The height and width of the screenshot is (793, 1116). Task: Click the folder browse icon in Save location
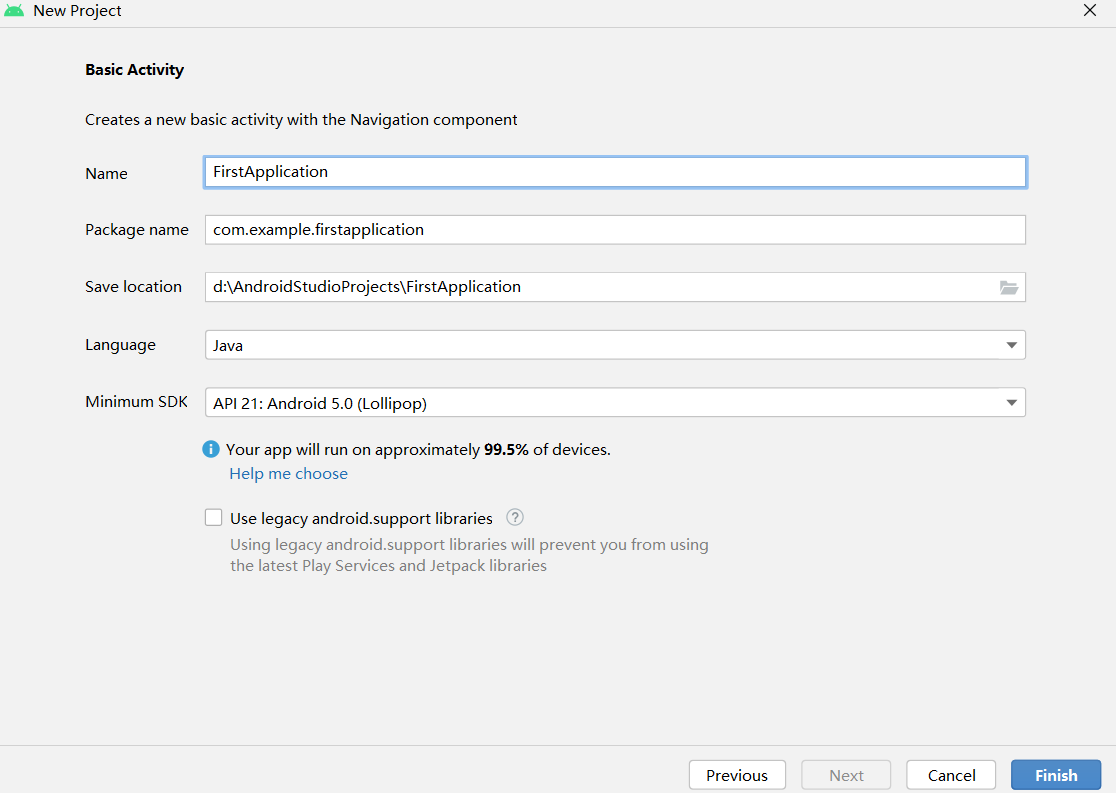pos(1008,288)
